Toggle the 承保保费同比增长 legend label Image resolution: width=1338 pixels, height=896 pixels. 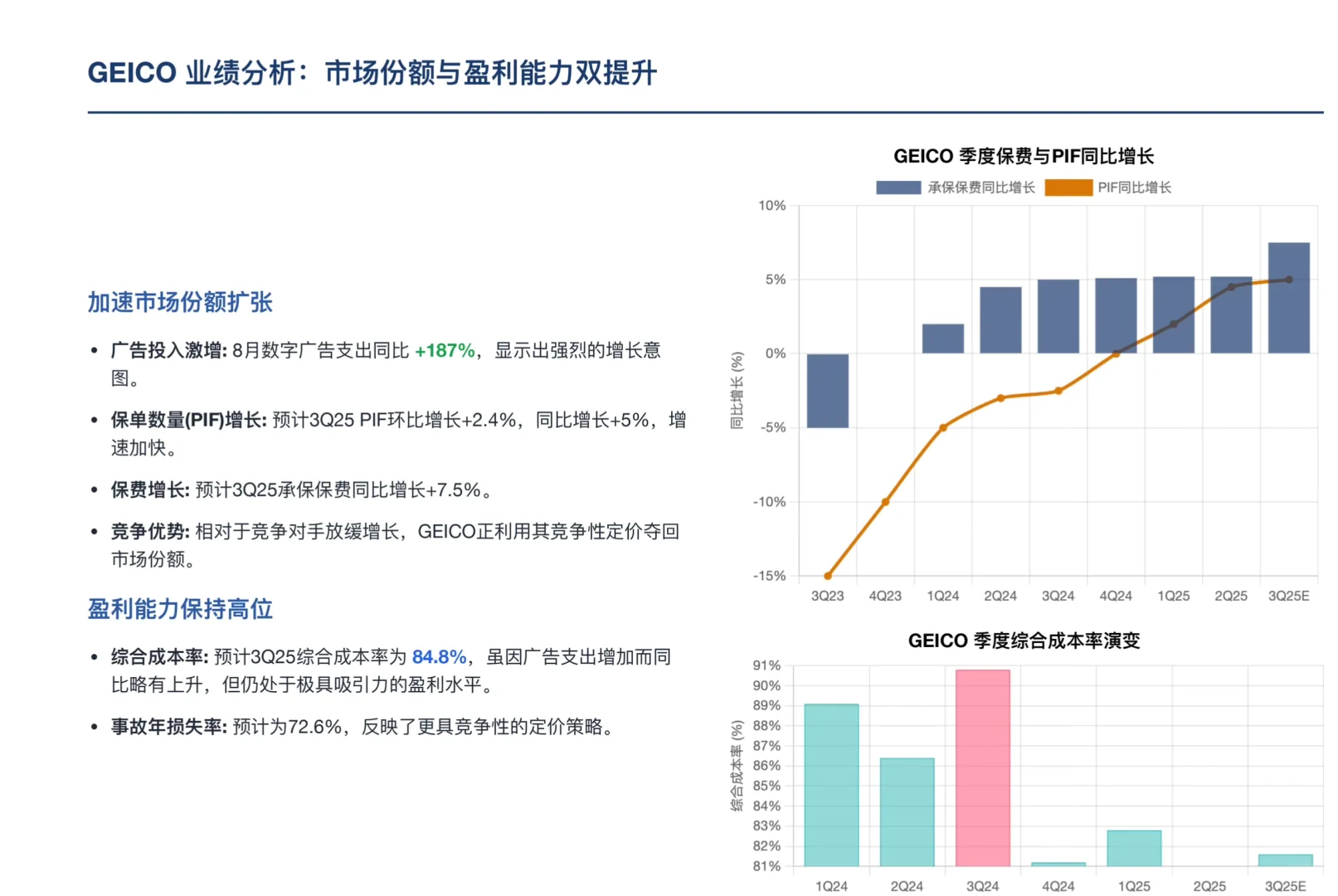(981, 187)
